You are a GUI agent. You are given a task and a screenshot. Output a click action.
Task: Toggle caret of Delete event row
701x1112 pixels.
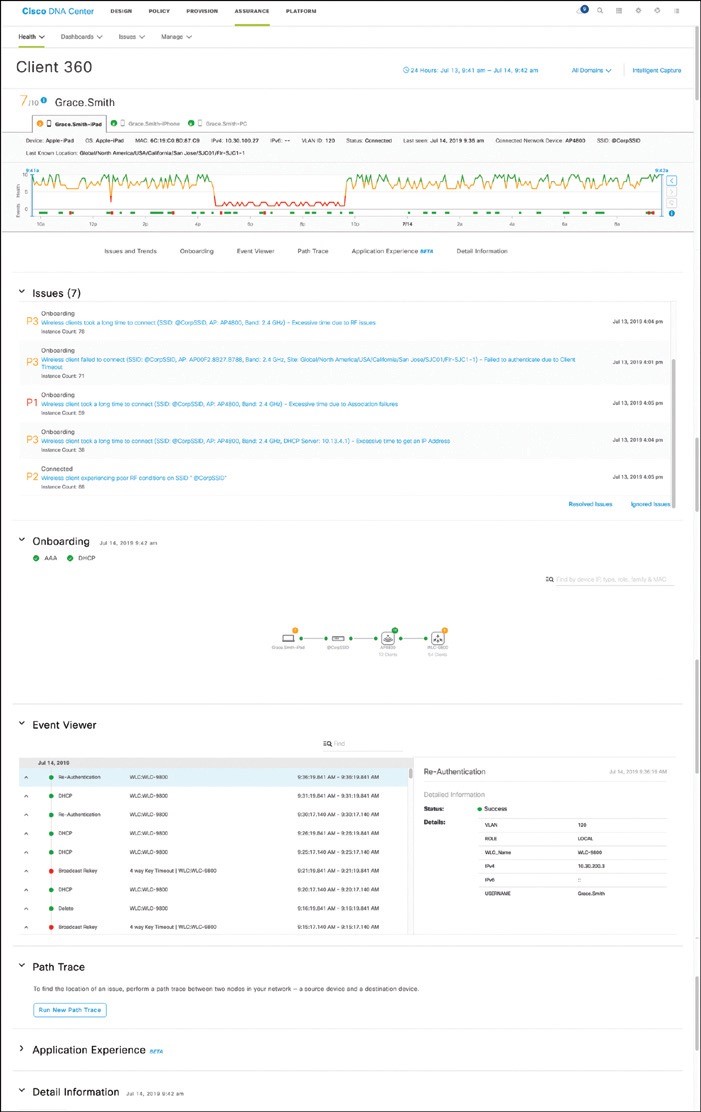[26, 908]
